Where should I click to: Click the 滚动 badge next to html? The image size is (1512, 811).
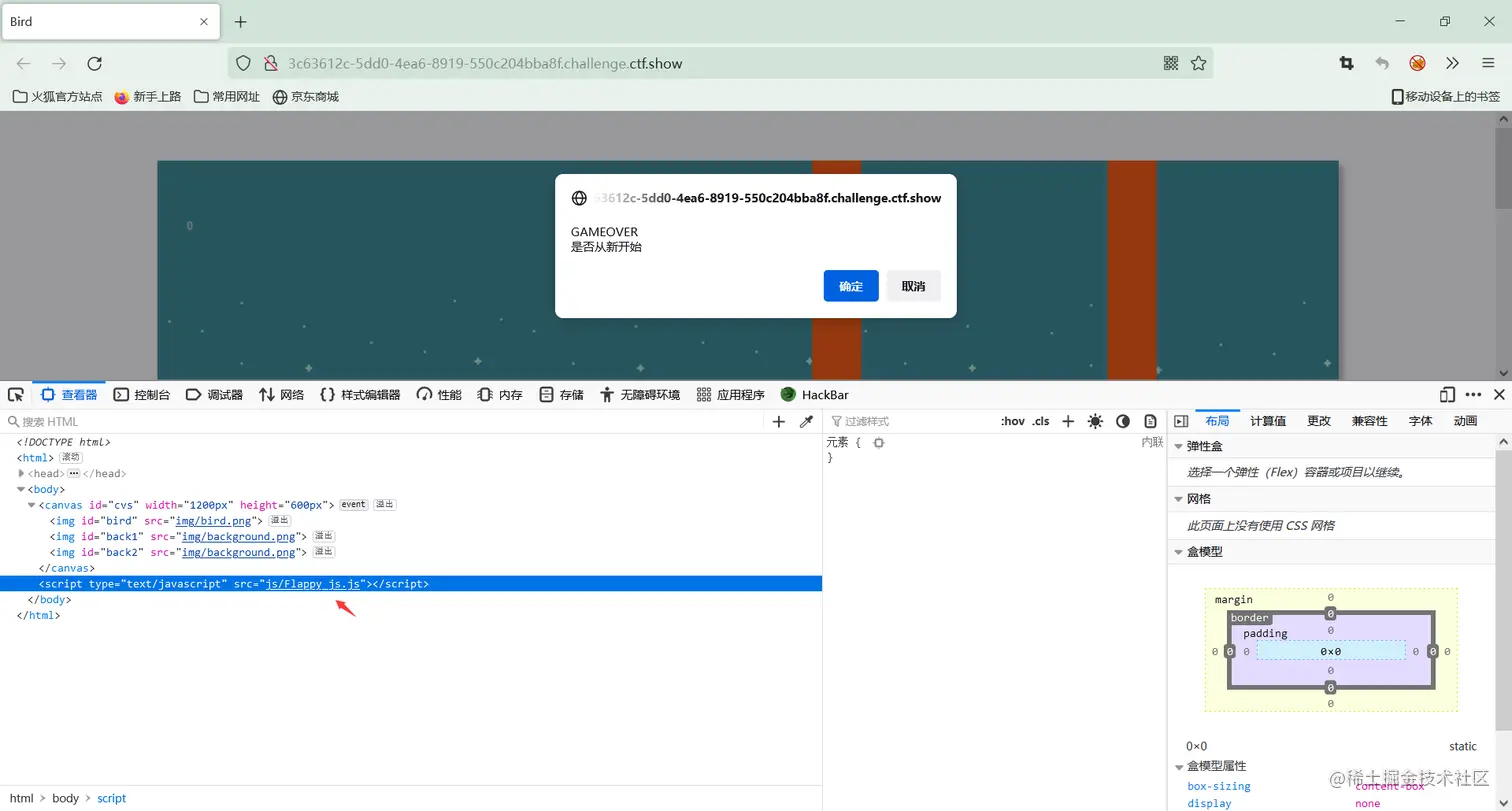tap(70, 458)
